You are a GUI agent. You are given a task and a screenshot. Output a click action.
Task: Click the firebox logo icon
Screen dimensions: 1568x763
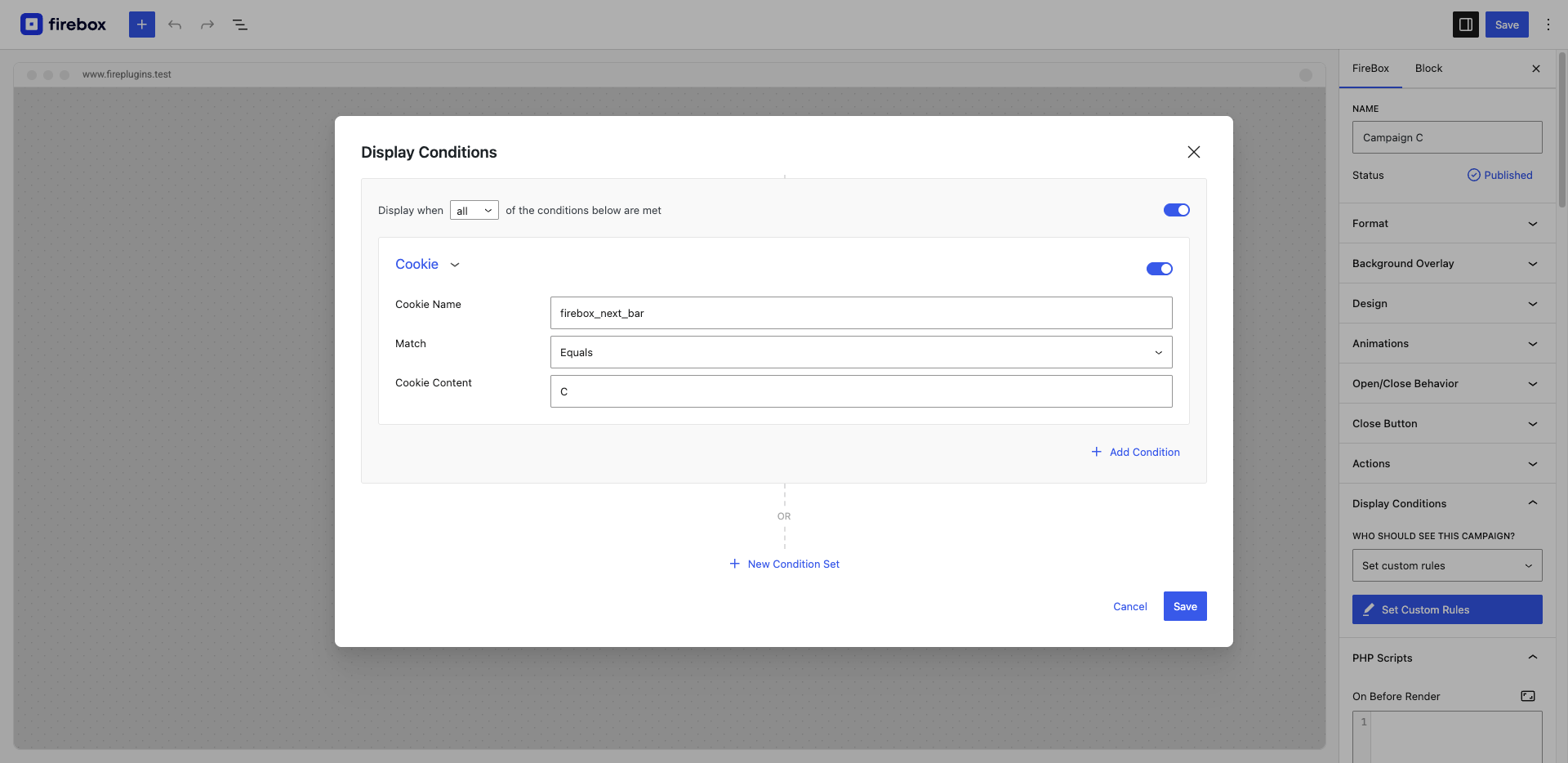tap(32, 25)
